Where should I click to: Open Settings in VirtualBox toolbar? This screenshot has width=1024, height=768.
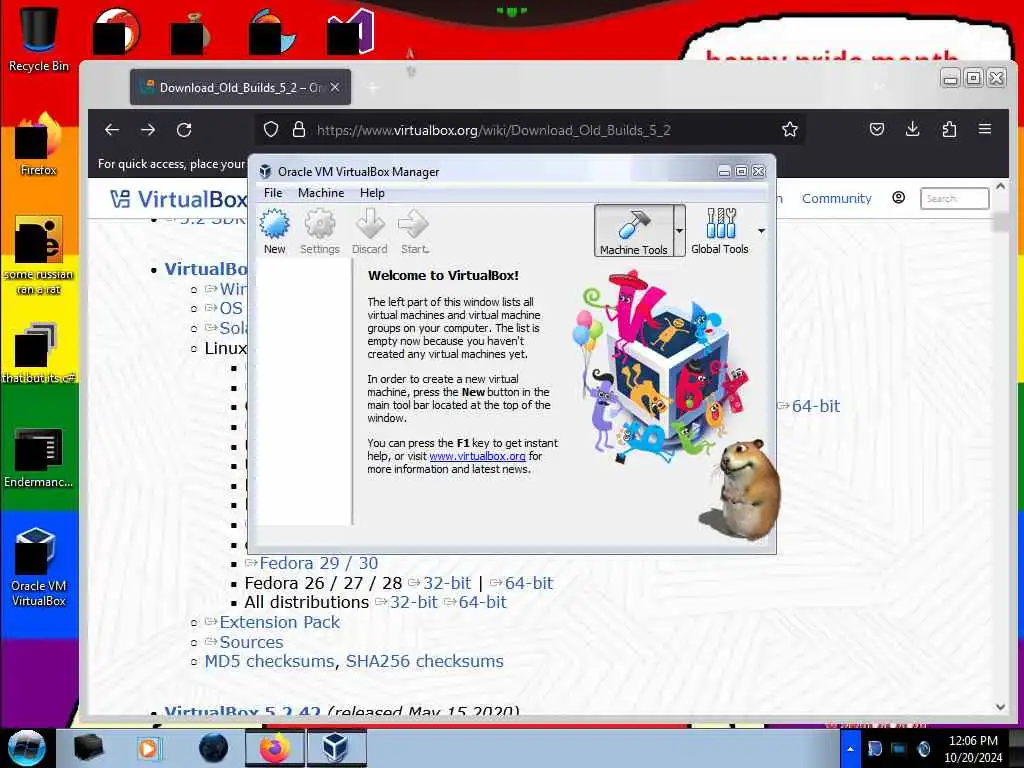click(319, 231)
